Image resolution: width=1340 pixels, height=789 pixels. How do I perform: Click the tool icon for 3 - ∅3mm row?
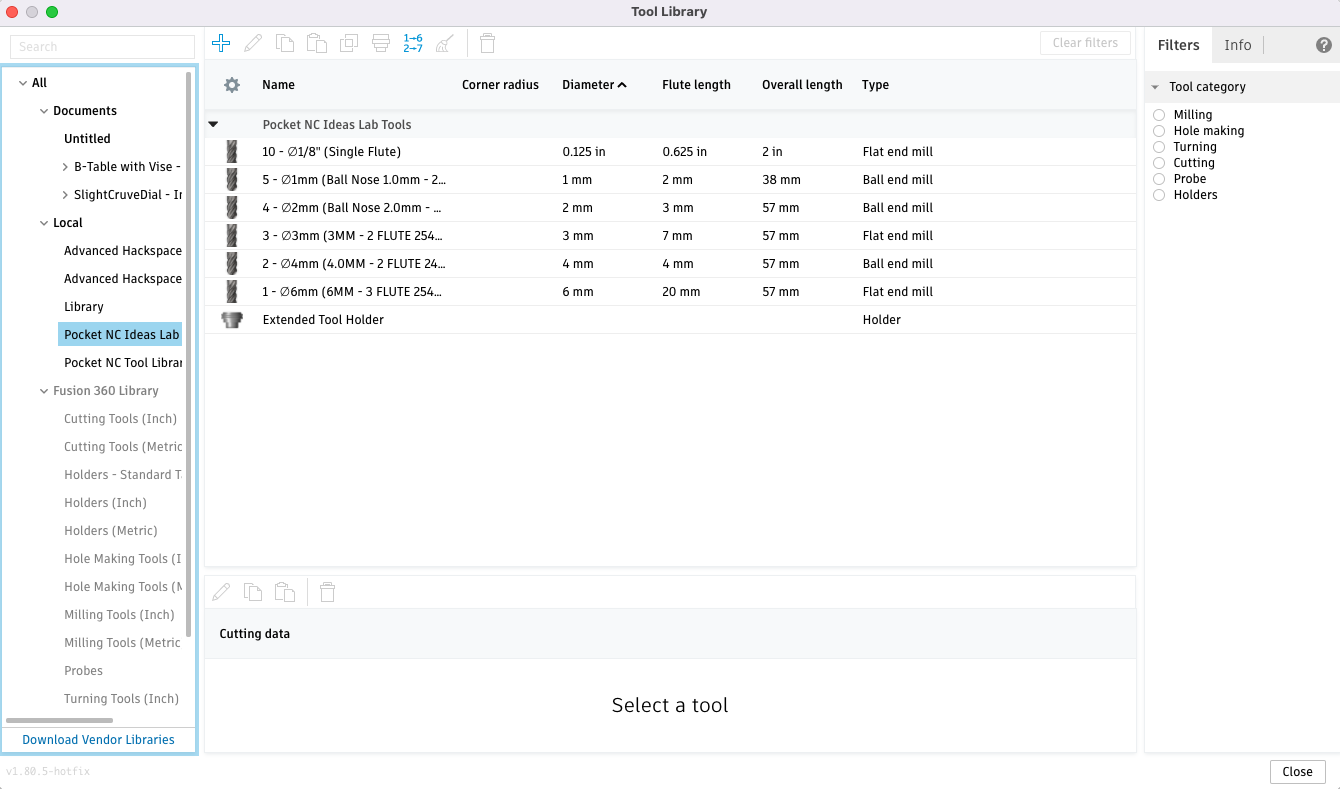pos(232,236)
